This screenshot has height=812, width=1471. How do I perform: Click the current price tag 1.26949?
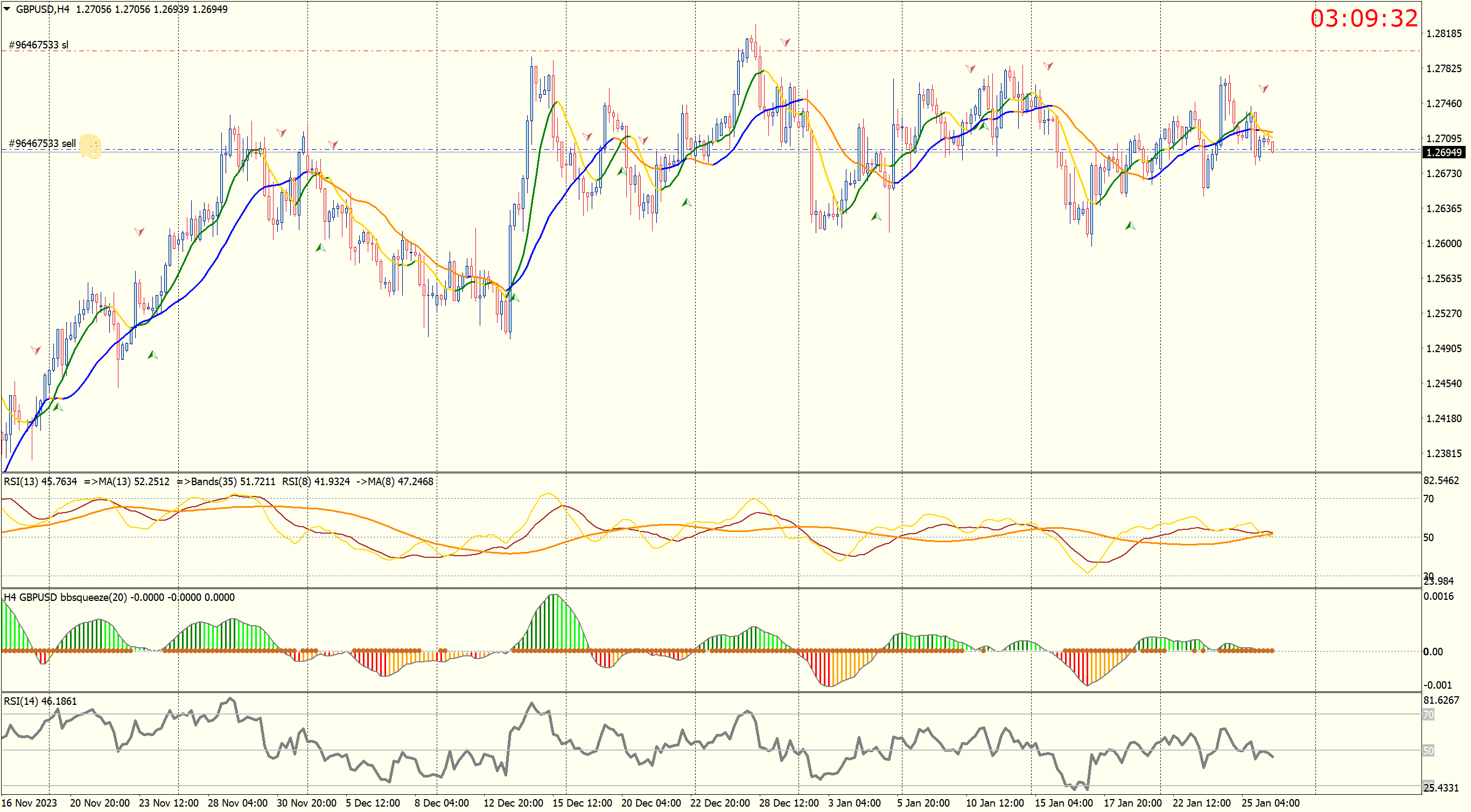click(1443, 152)
